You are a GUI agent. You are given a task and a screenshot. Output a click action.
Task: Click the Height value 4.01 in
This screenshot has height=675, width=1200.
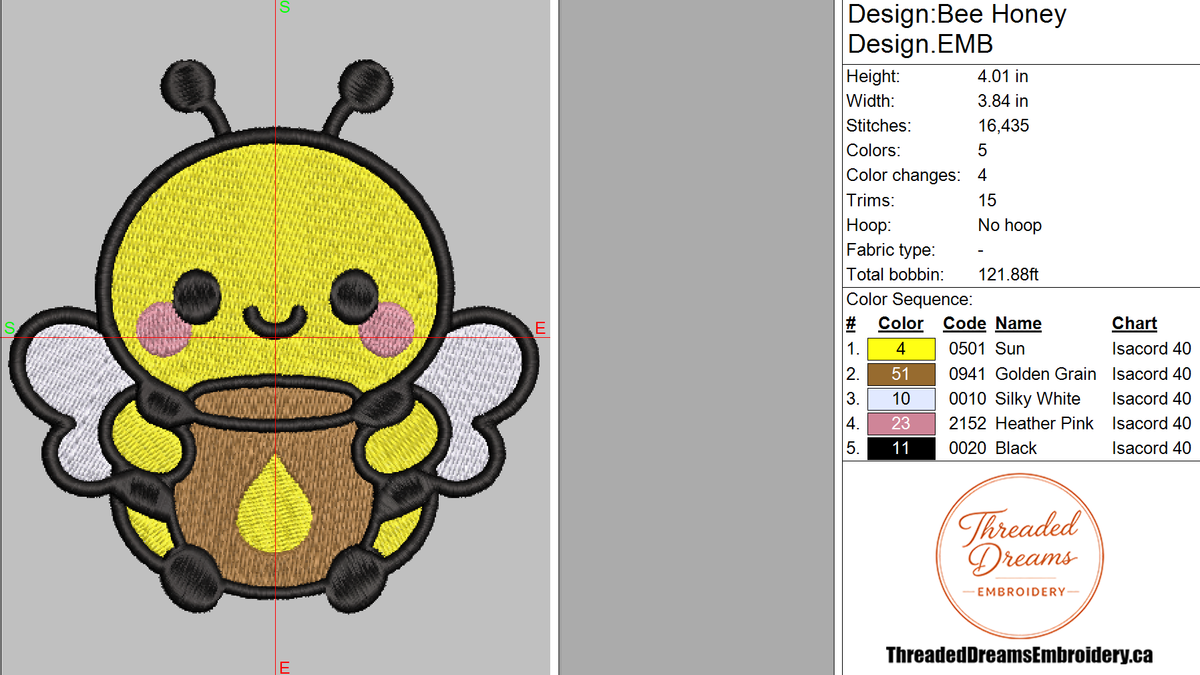(x=1003, y=76)
